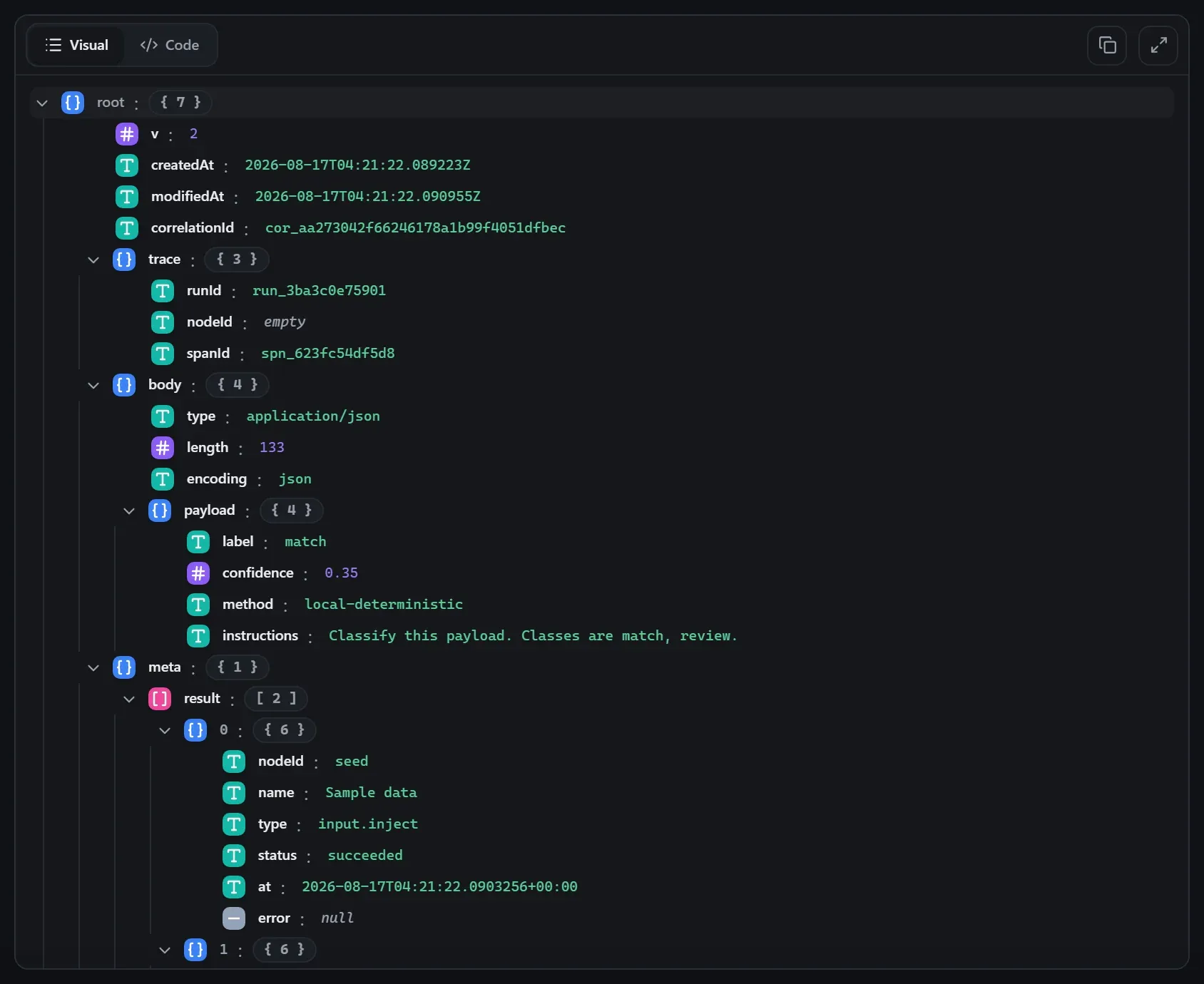The height and width of the screenshot is (984, 1204).
Task: Click the number icon beside length
Action: click(163, 448)
